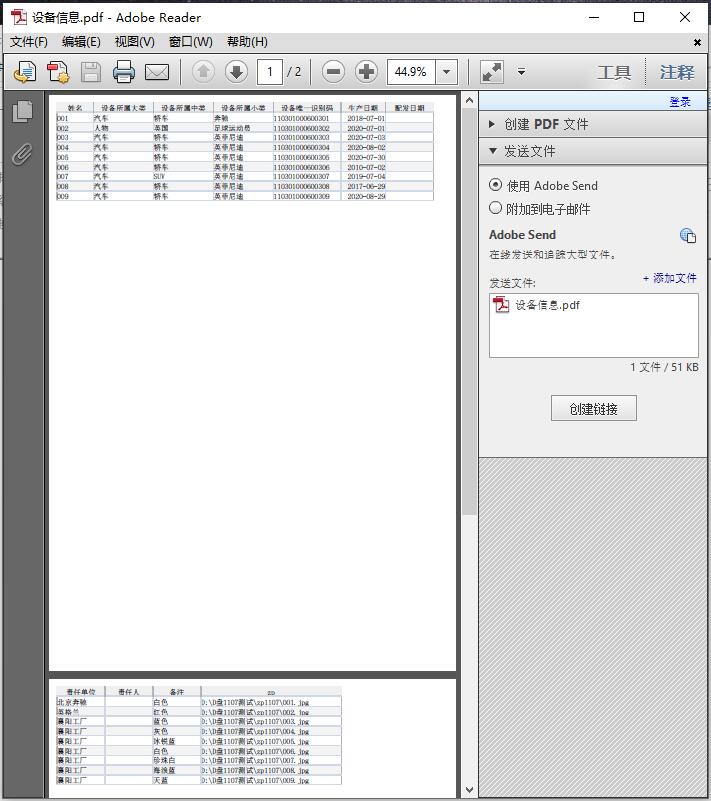Click the 生产日期 column header

pos(363,108)
